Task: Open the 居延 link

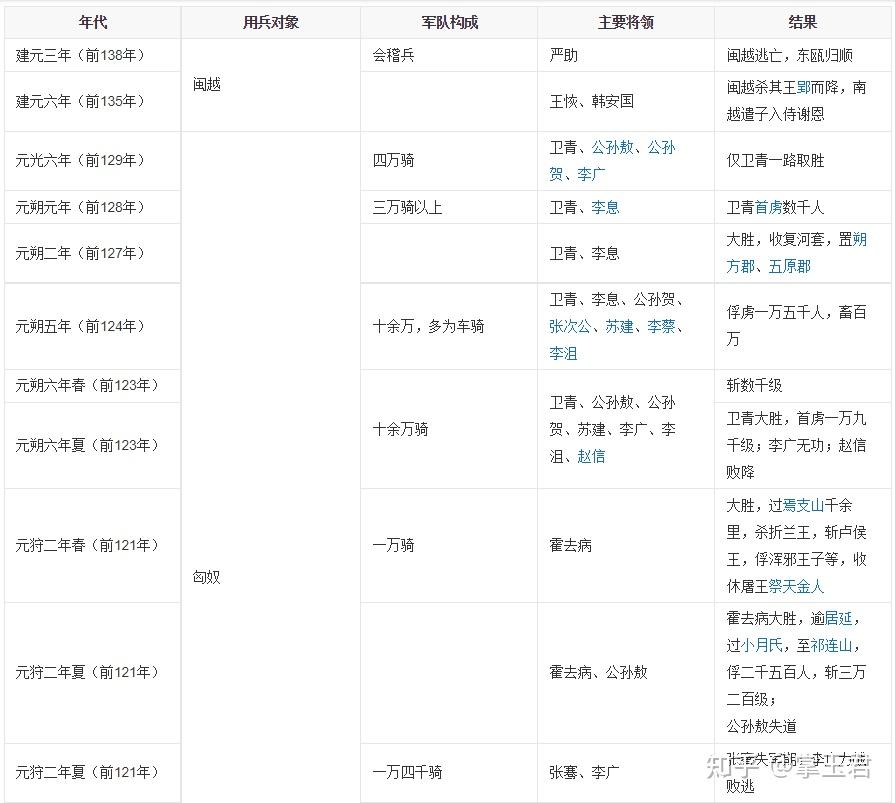Action: click(838, 618)
